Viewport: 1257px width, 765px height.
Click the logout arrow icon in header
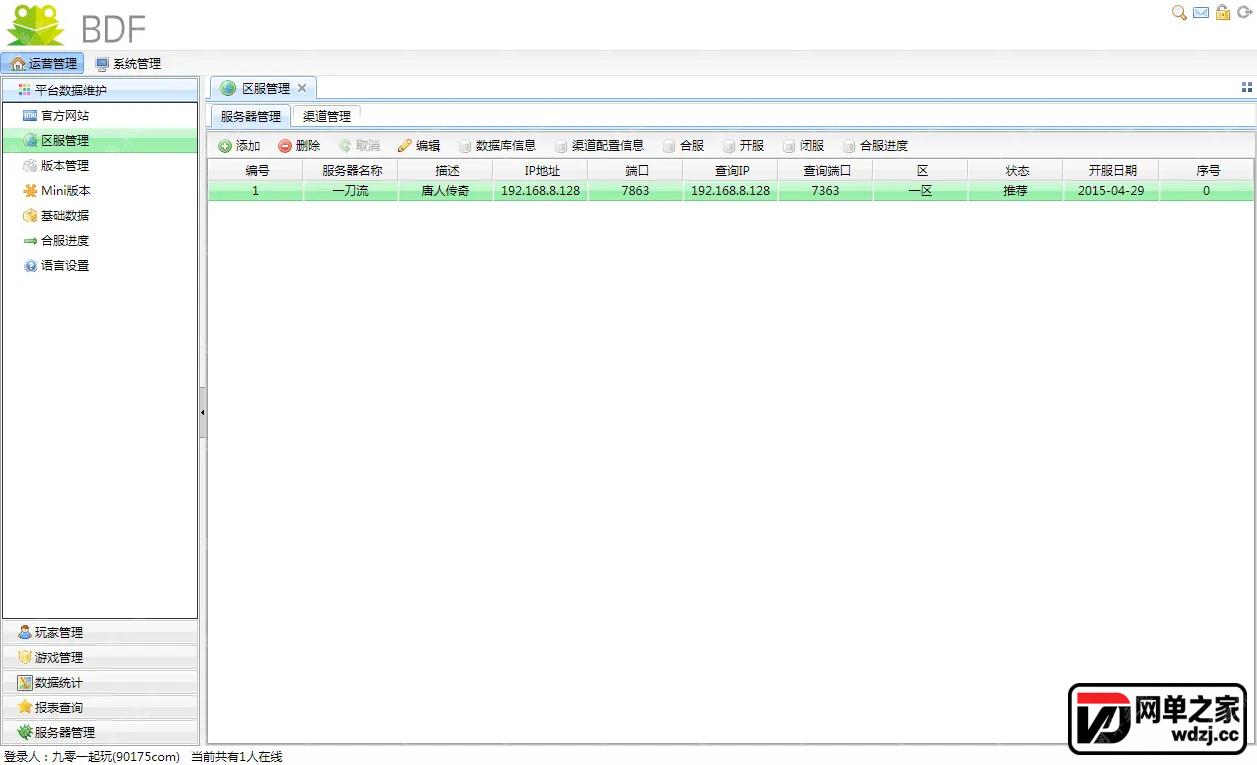[1244, 13]
